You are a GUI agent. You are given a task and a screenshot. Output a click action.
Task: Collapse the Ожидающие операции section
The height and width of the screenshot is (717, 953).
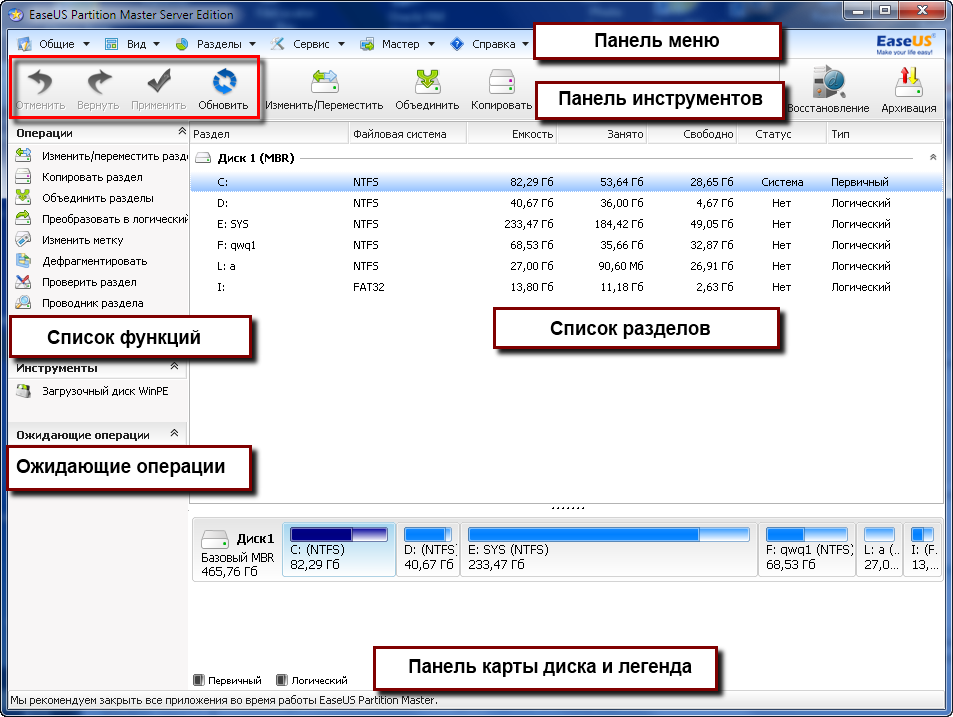click(x=174, y=433)
